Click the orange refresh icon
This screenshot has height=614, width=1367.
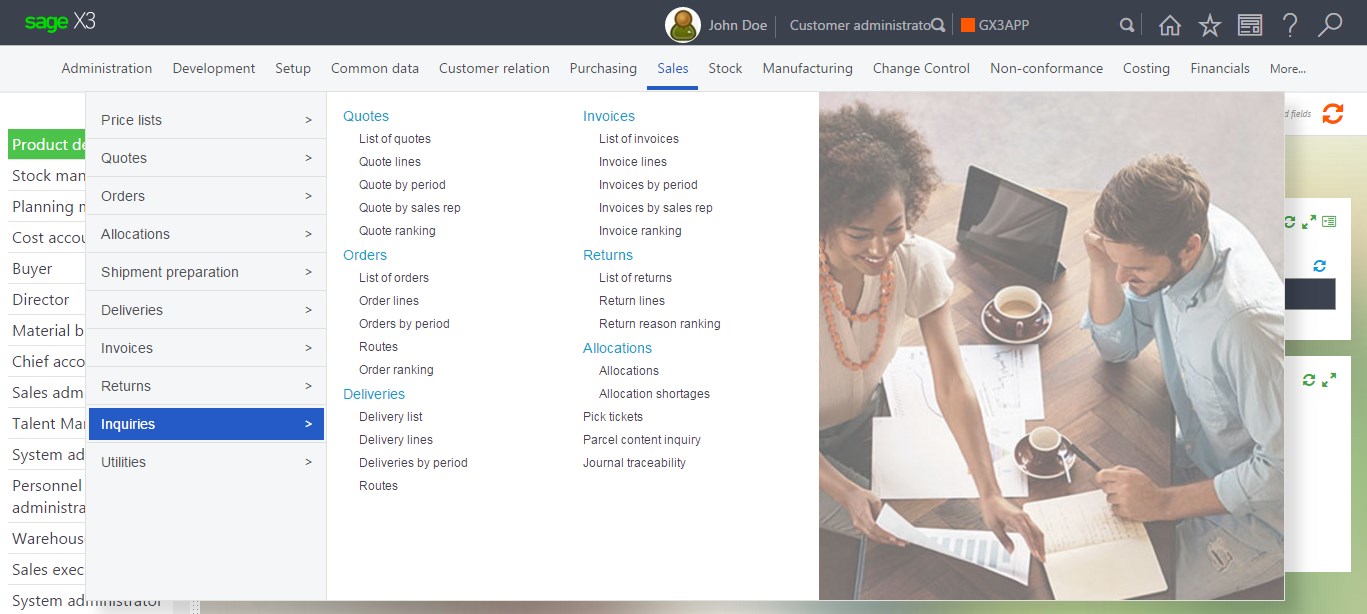coord(1333,114)
